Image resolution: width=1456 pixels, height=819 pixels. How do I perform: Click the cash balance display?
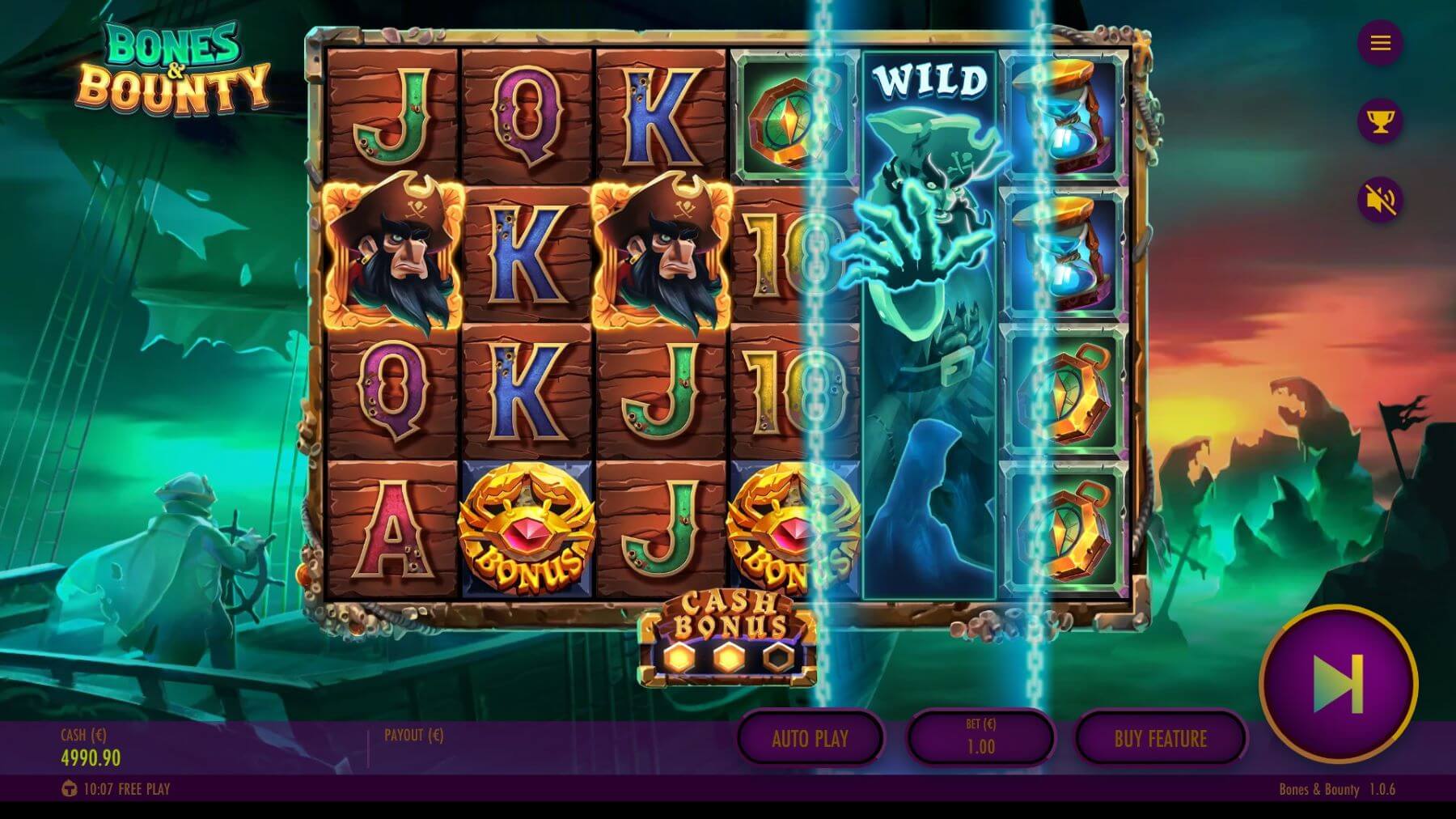tap(91, 749)
